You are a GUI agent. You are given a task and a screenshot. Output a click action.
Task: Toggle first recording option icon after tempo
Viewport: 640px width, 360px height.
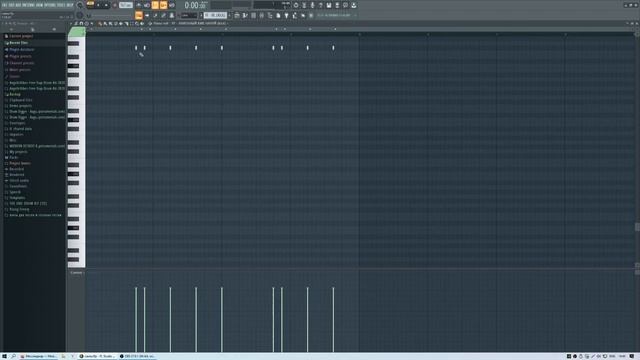point(139,5)
